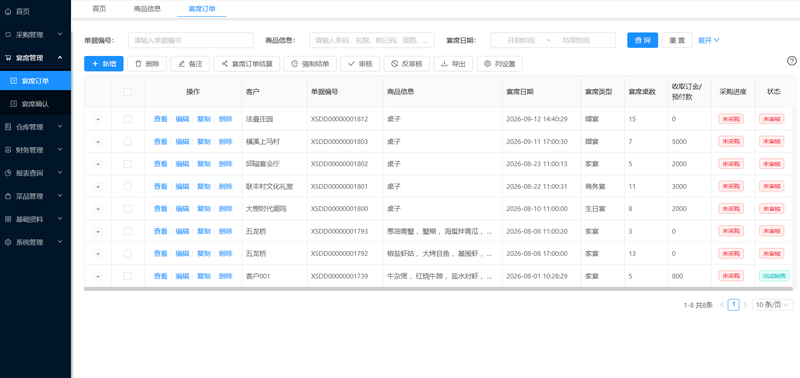Collapse the 宴席管理 sidebar menu
800x378 pixels.
(35, 58)
